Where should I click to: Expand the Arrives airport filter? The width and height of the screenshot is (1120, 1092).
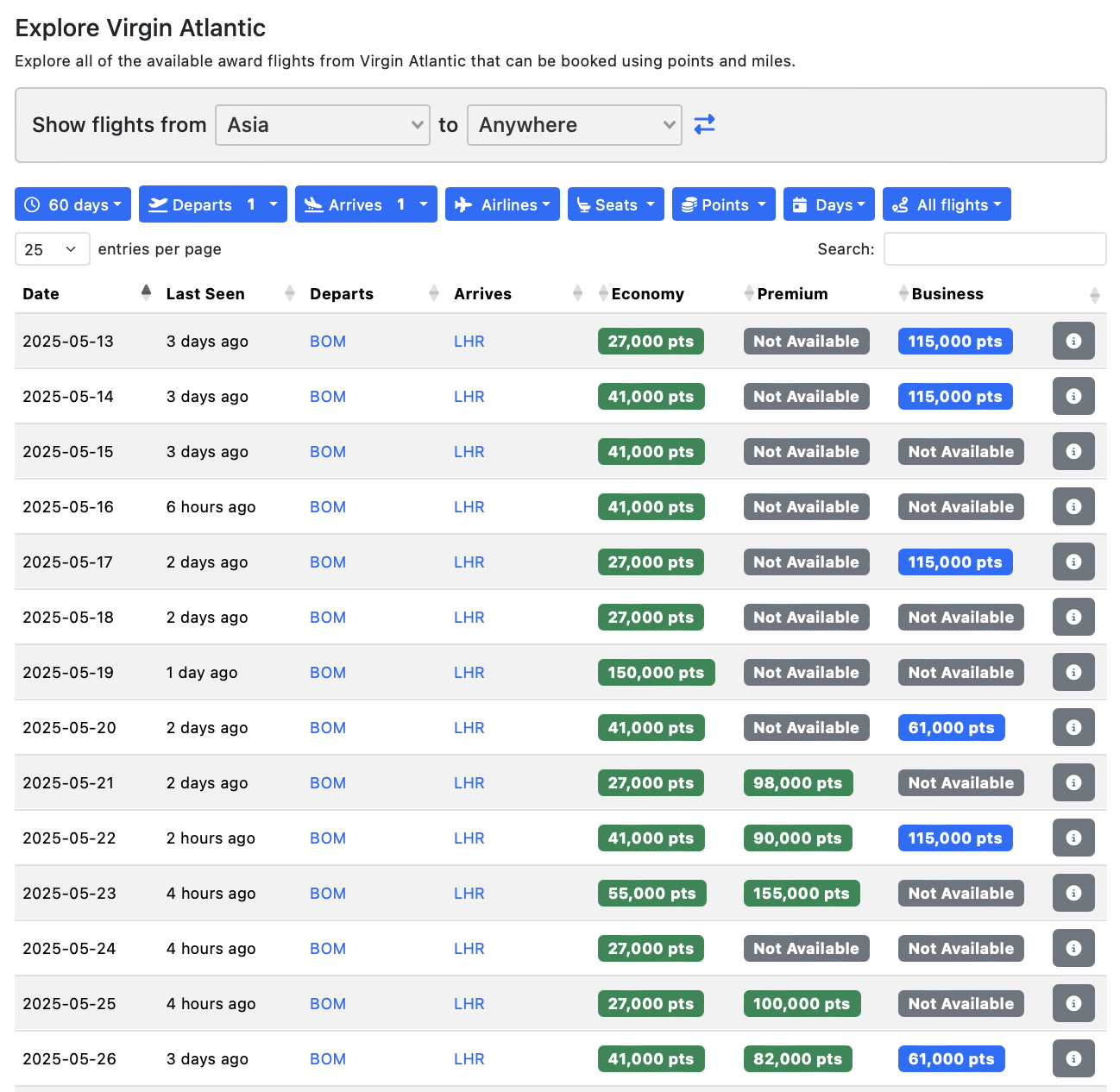(366, 204)
